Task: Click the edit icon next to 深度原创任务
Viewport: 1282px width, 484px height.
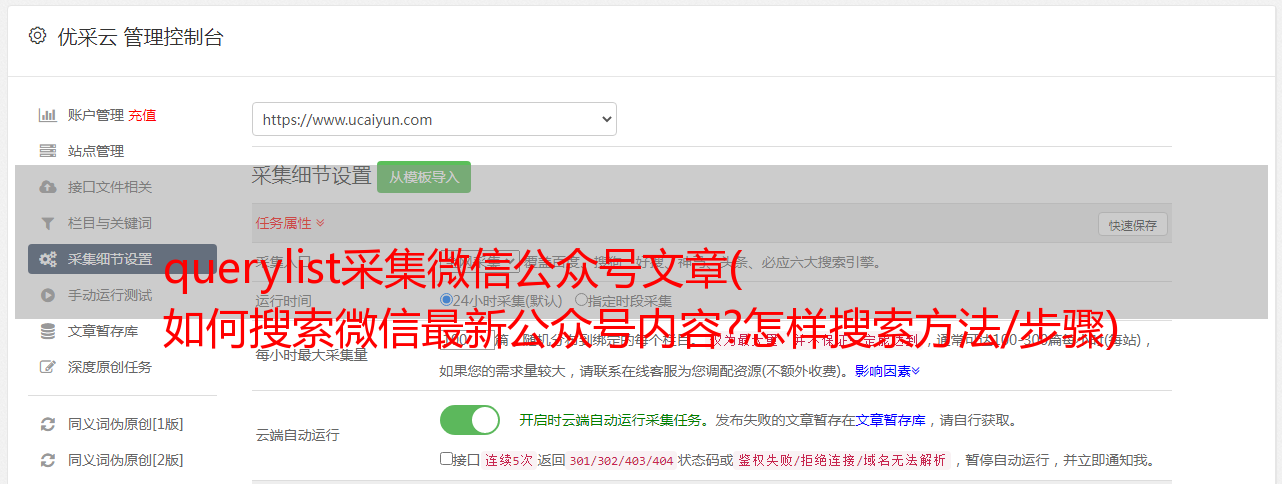Action: [47, 367]
